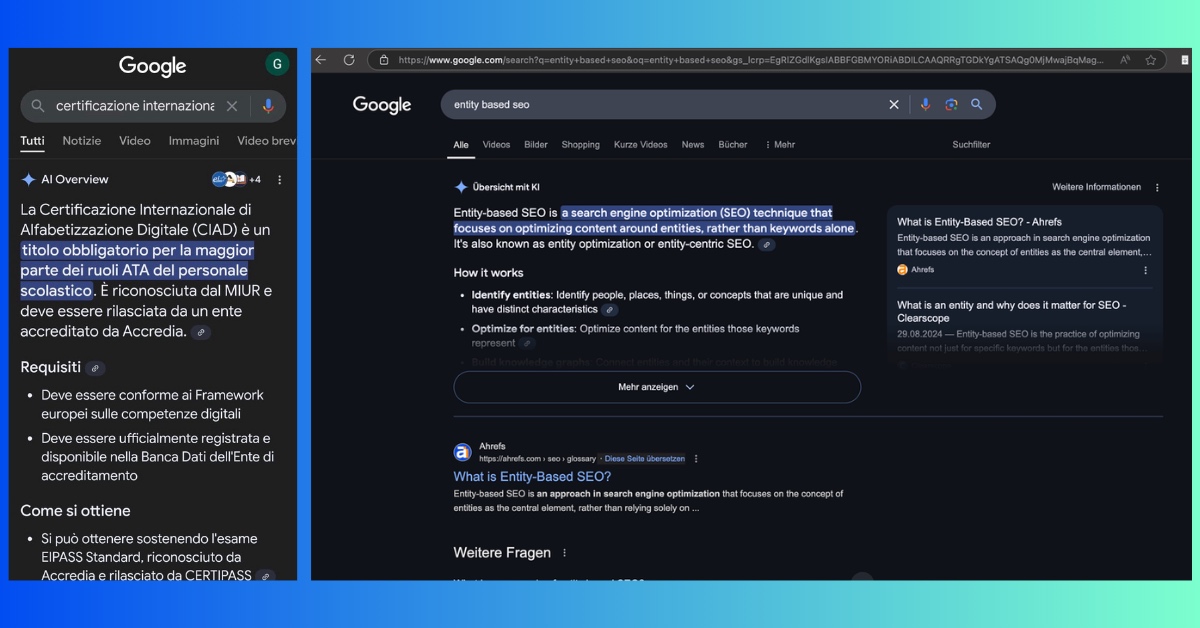This screenshot has width=1200, height=628.
Task: Clear the mobile 'certificazione' search text
Action: 232,106
